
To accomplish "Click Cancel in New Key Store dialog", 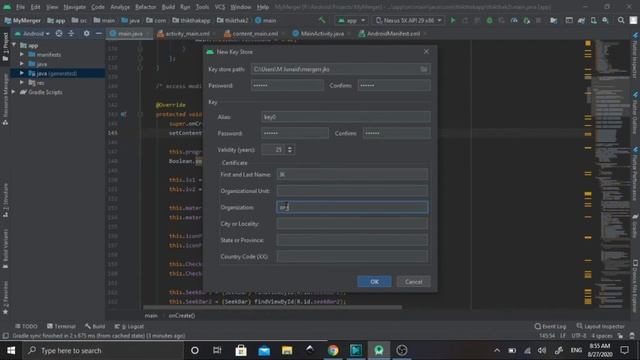I will (x=413, y=282).
